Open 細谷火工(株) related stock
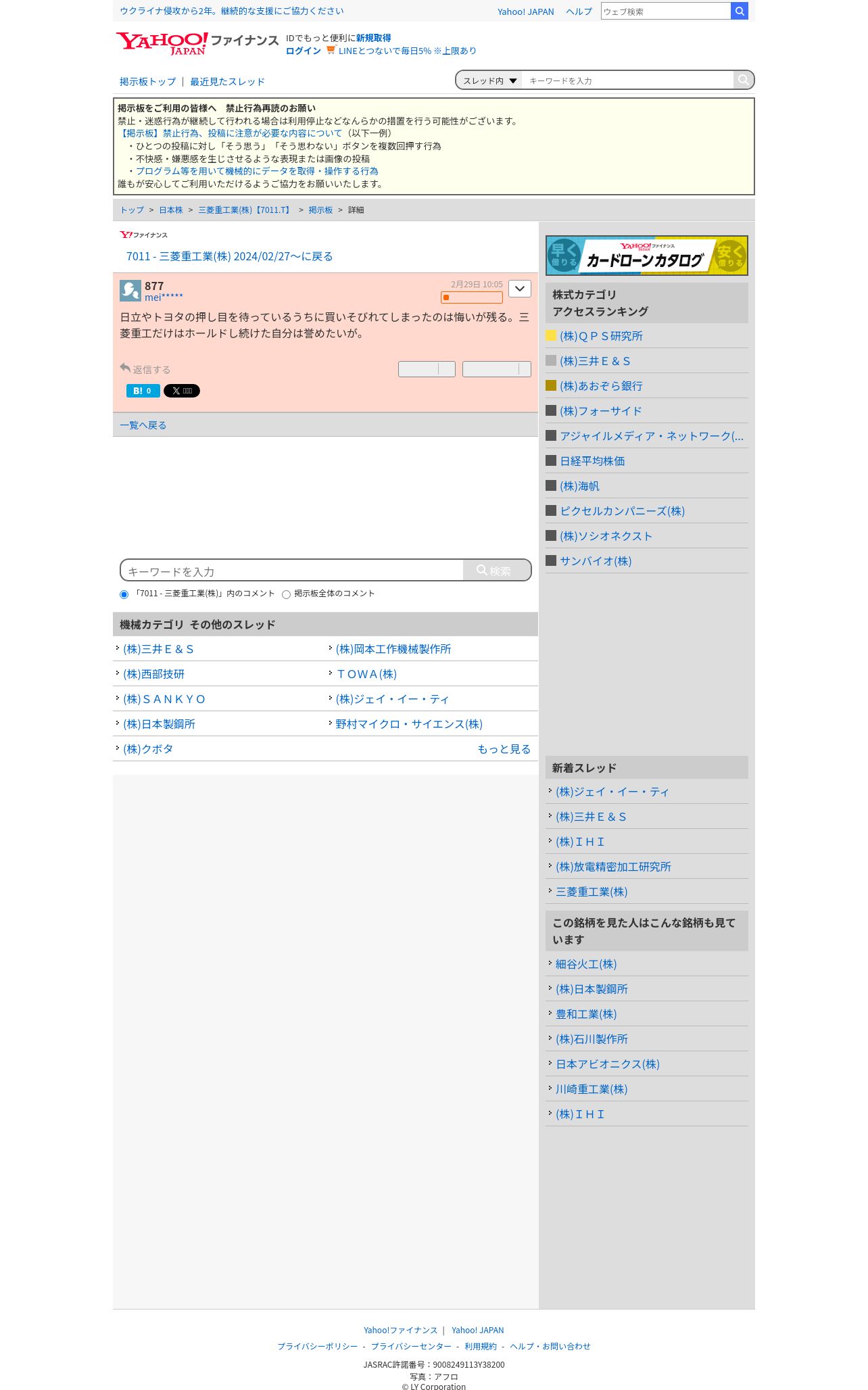This screenshot has width=868, height=1390. point(586,964)
